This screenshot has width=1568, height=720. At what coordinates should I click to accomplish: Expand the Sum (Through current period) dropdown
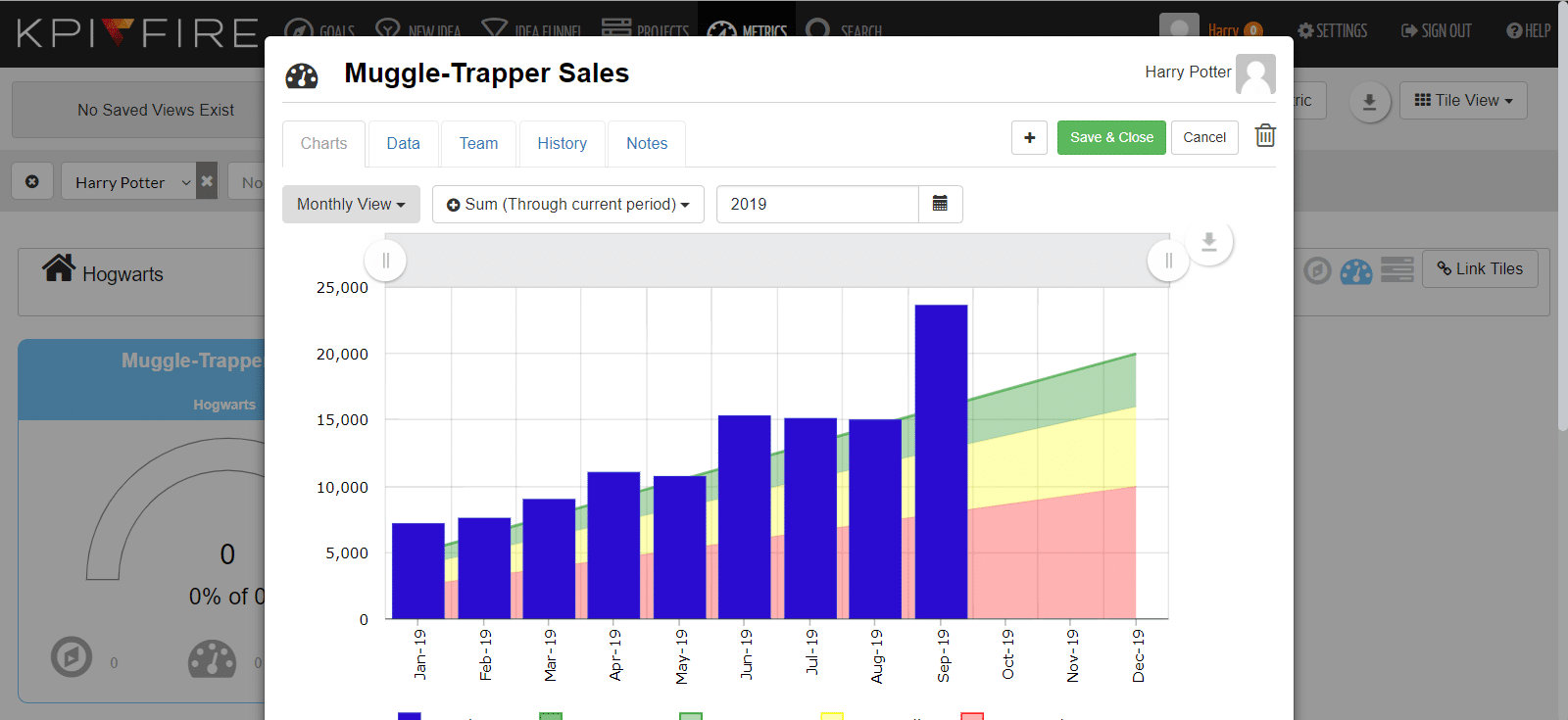568,204
